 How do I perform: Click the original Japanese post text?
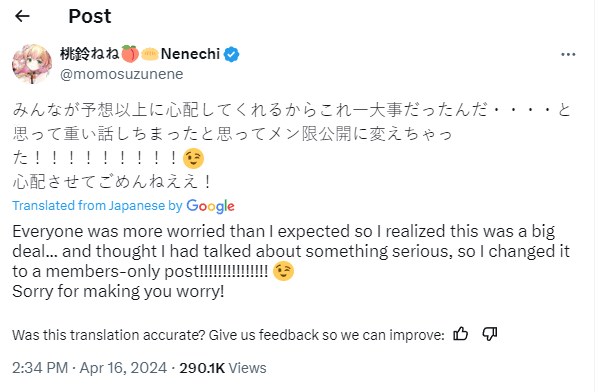pyautogui.click(x=292, y=146)
